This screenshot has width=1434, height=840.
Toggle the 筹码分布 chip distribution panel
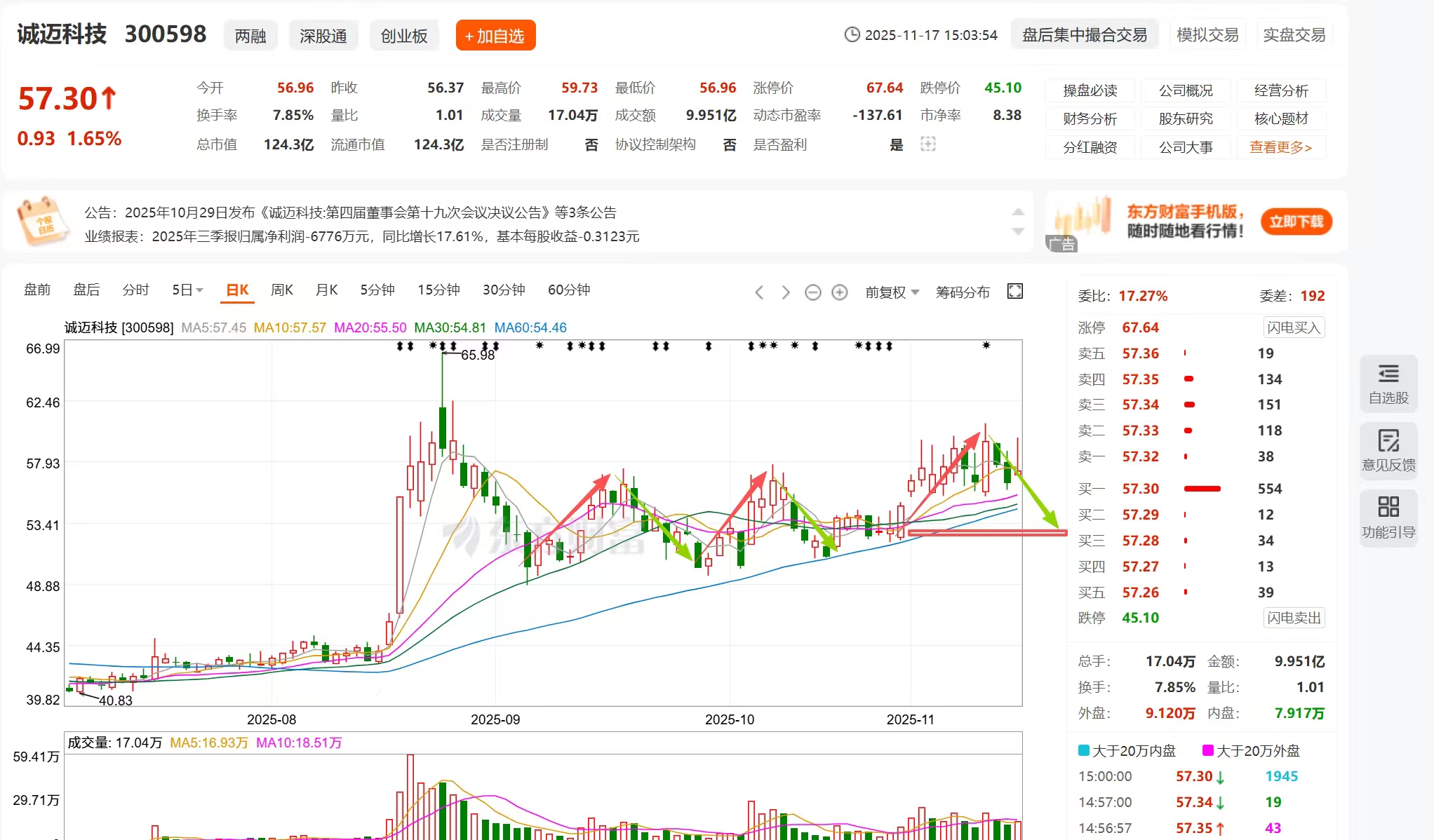point(962,292)
